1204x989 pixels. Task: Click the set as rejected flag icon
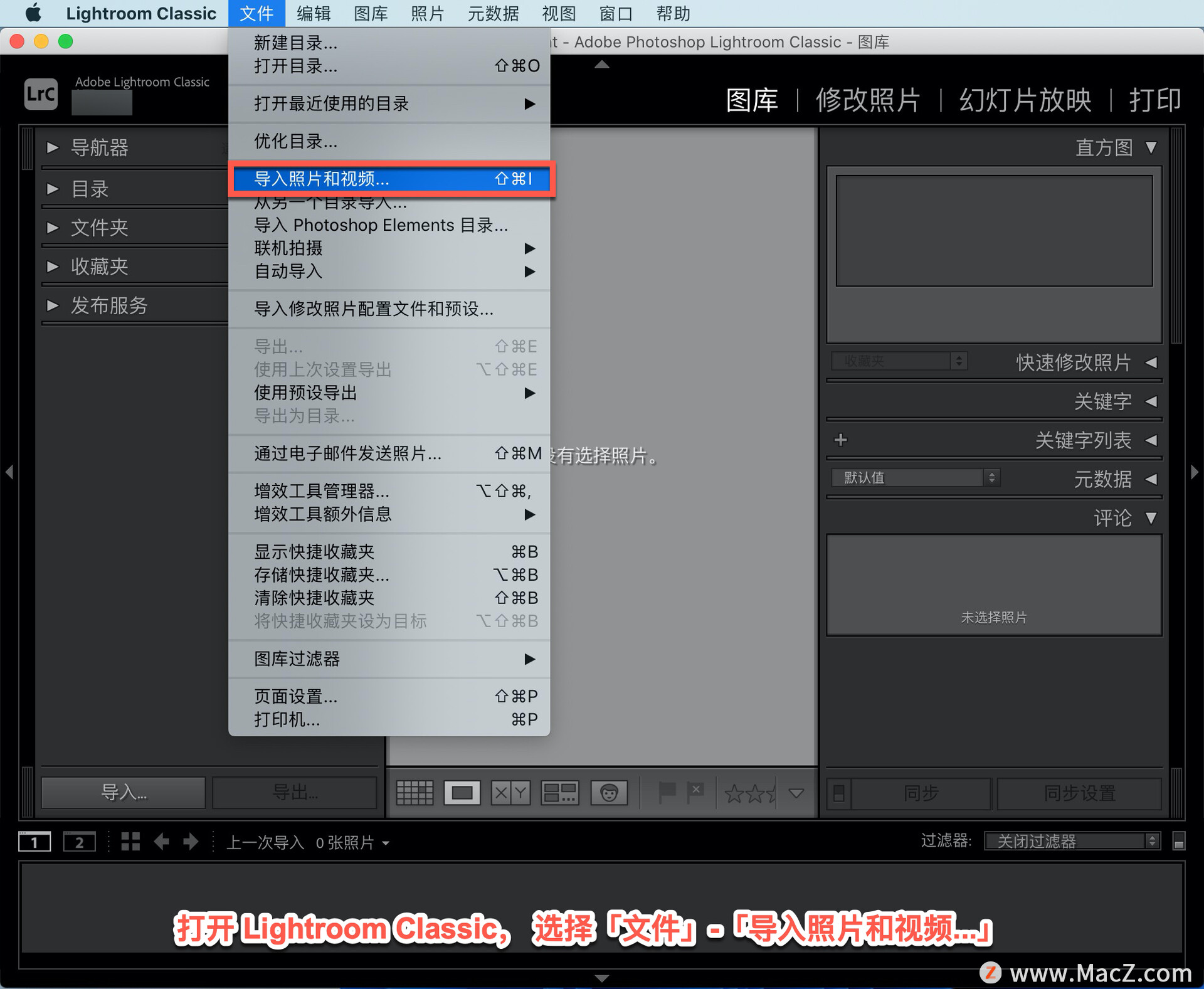(x=695, y=792)
